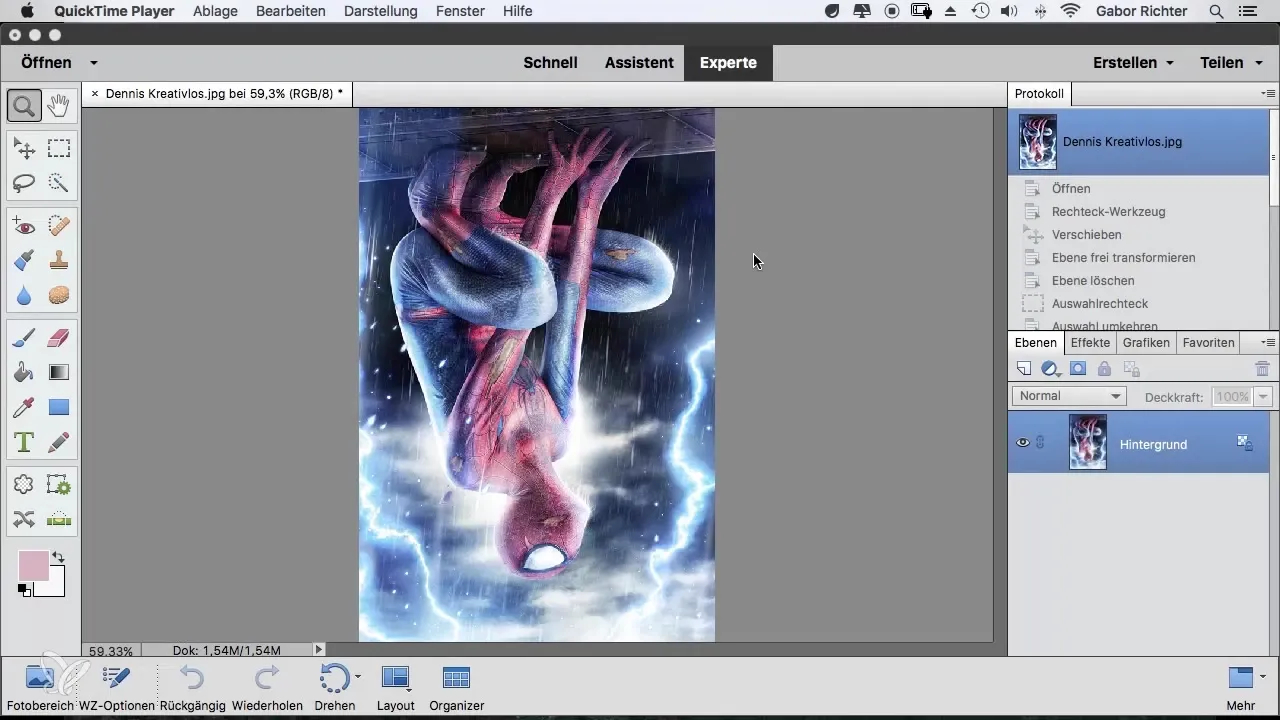This screenshot has width=1280, height=720.
Task: Open the Protokoll panel options menu
Action: (1268, 94)
